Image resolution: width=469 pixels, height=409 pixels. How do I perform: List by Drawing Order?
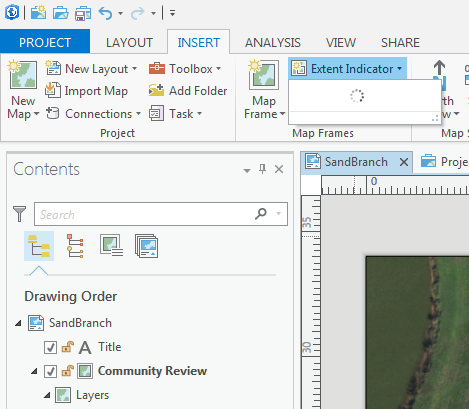coord(39,246)
